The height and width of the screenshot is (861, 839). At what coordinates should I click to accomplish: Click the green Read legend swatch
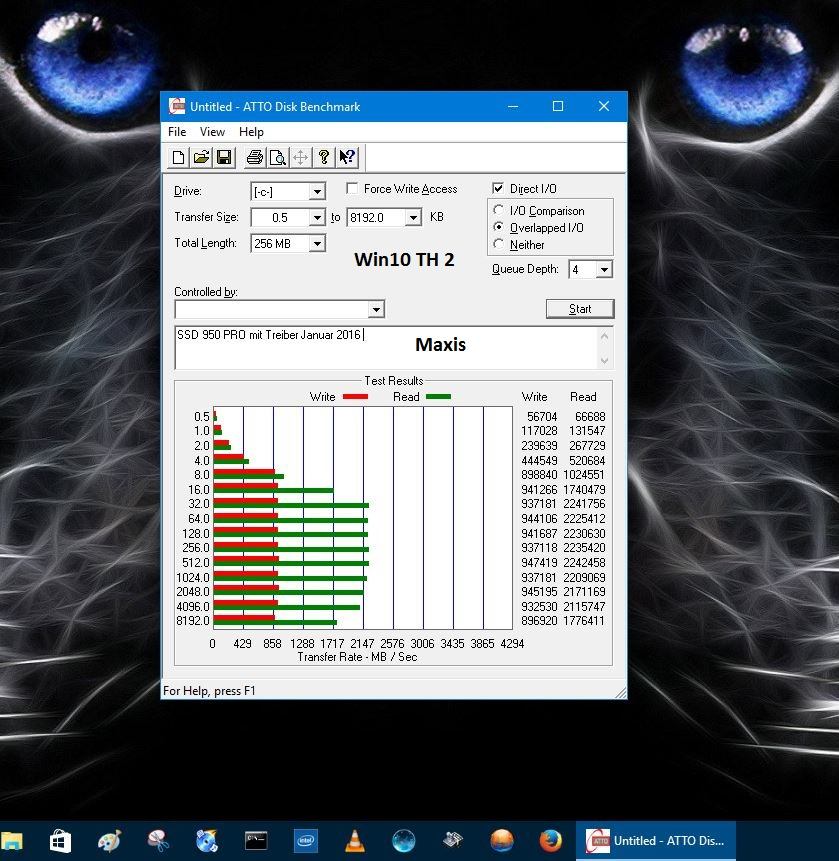coord(438,396)
